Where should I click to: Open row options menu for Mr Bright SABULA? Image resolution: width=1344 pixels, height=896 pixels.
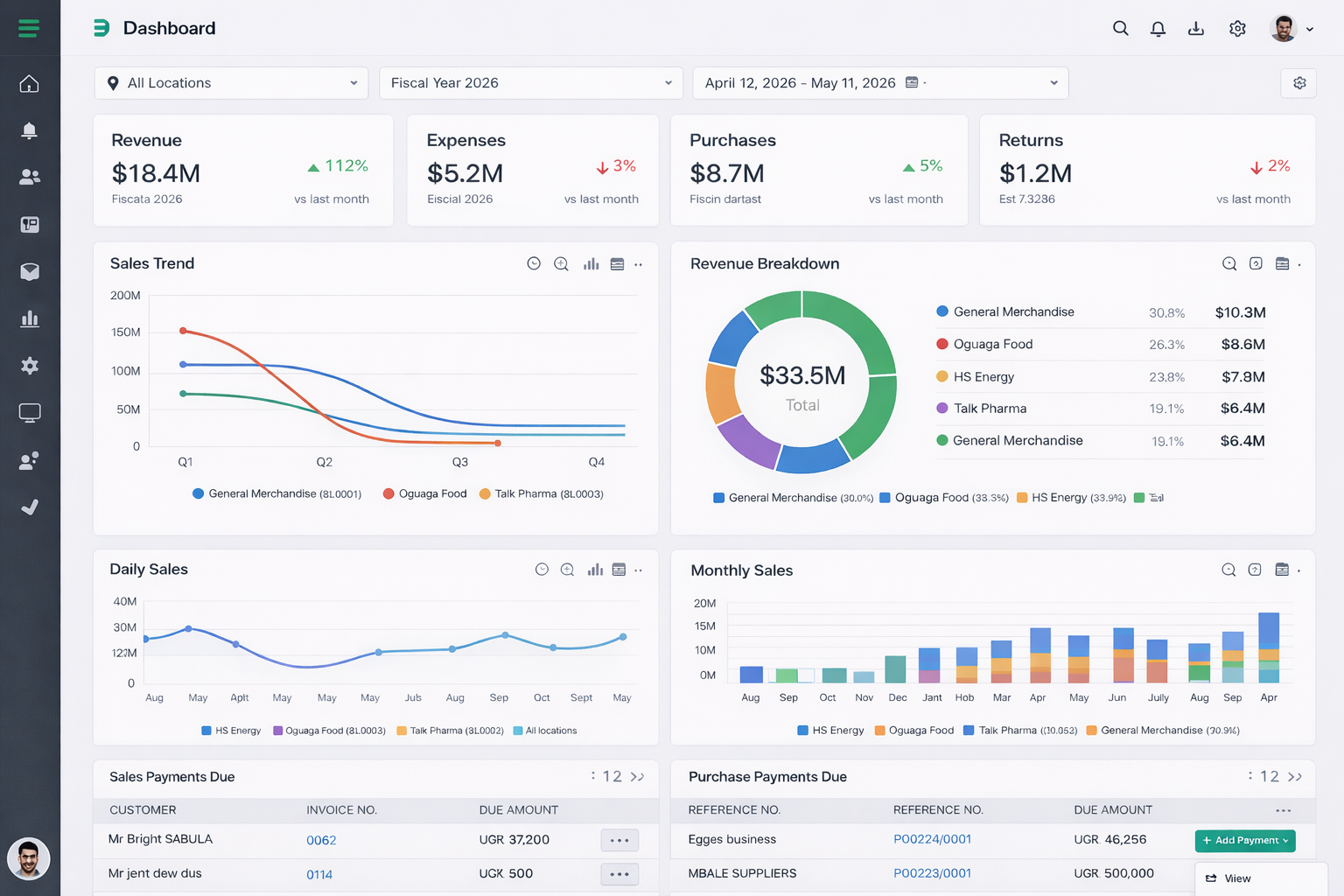[619, 839]
